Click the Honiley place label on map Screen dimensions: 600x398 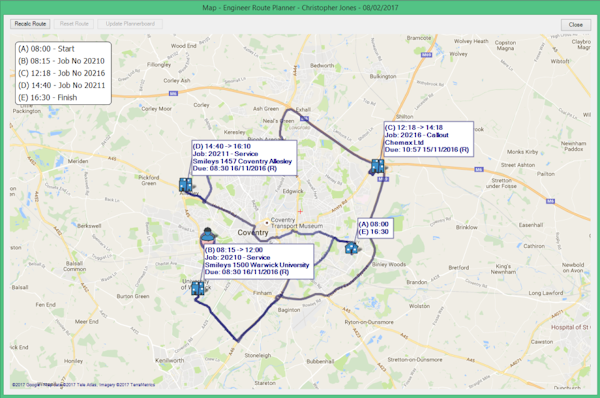pos(73,361)
